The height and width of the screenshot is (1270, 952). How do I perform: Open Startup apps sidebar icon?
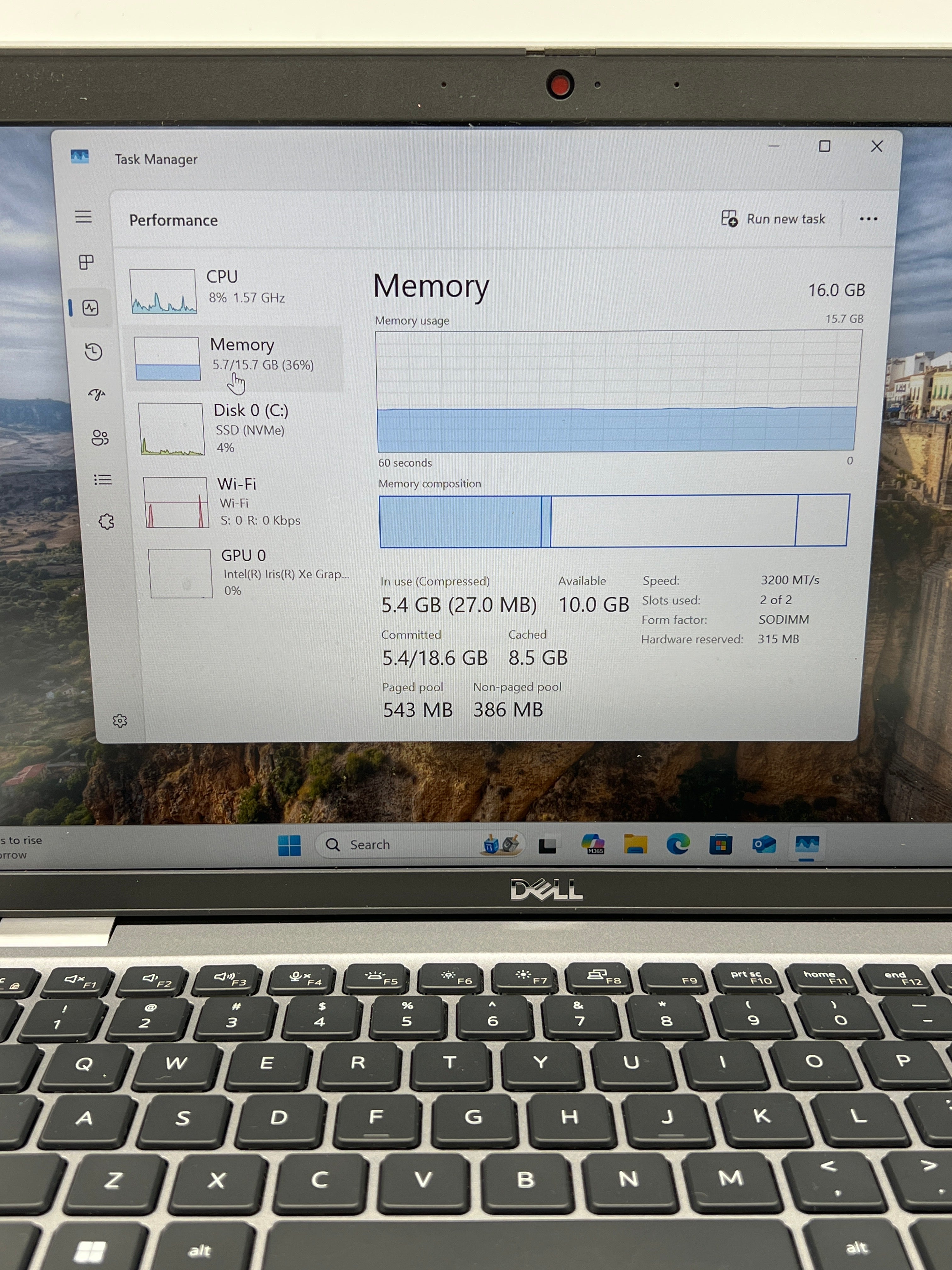tap(97, 394)
